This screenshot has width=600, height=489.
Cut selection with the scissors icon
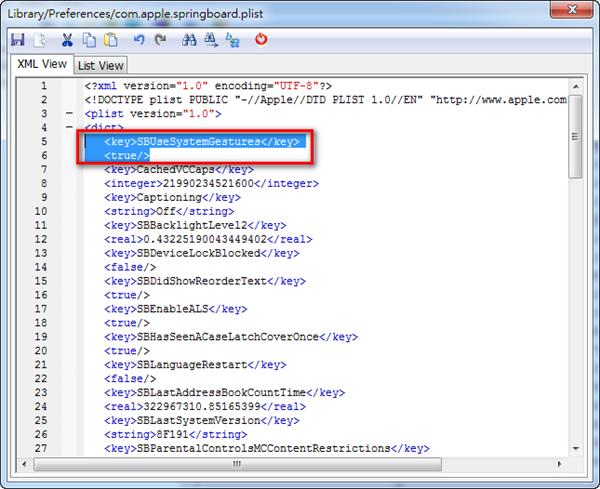click(67, 40)
